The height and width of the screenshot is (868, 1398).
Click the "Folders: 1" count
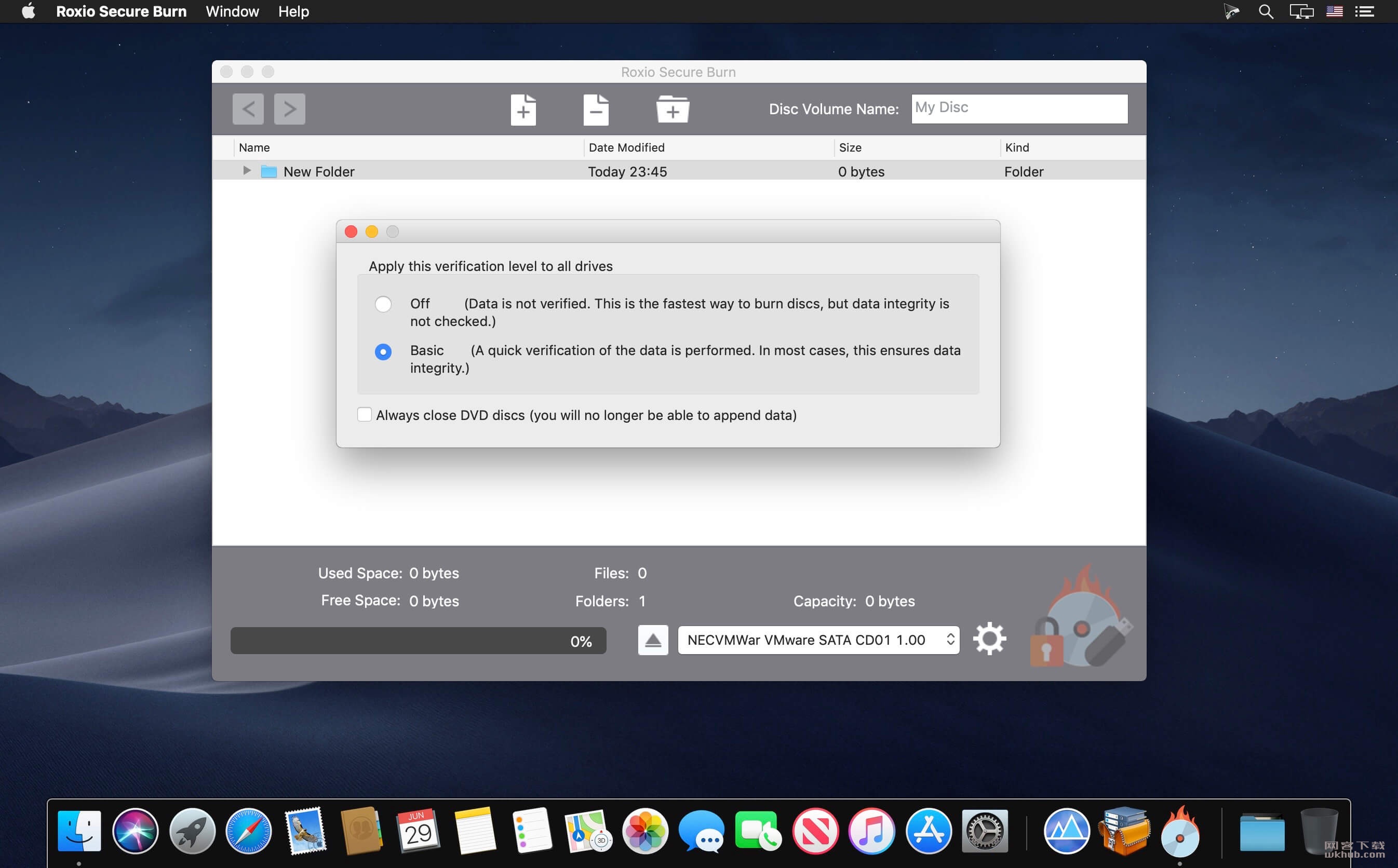tap(610, 601)
